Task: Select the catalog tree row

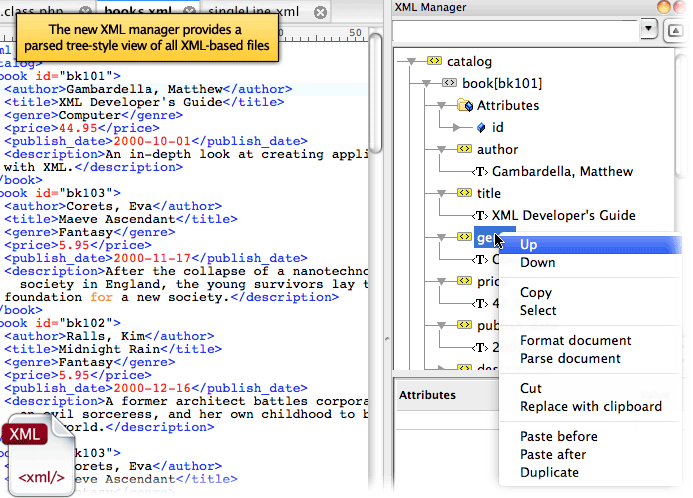Action: click(469, 61)
